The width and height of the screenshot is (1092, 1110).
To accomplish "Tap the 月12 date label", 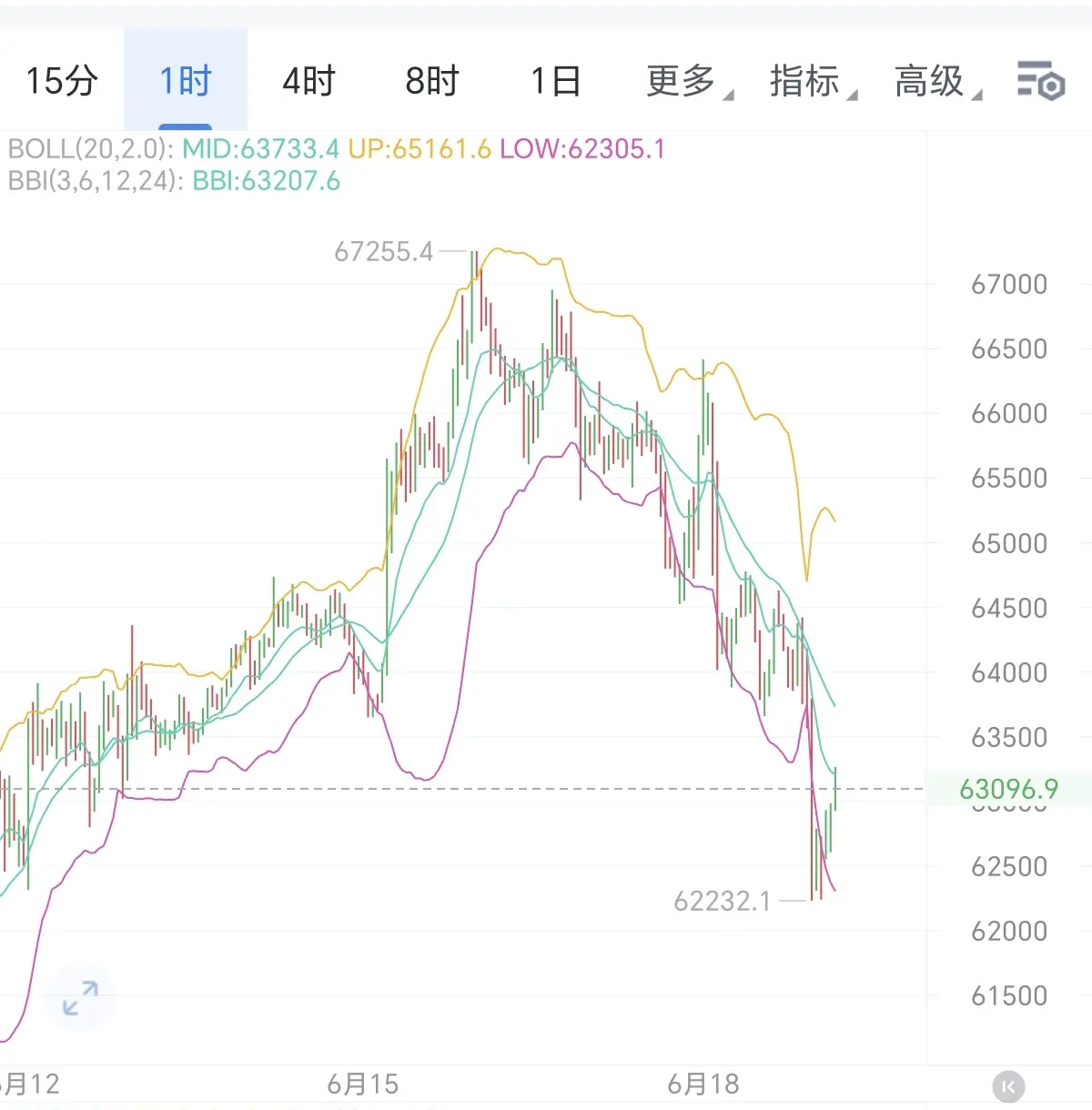I will click(x=29, y=1085).
